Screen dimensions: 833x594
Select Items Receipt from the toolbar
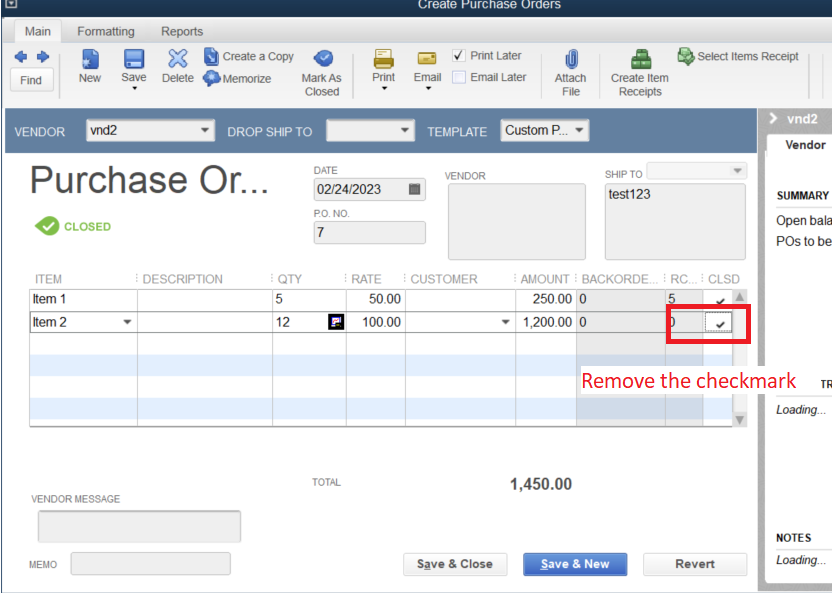click(x=737, y=56)
